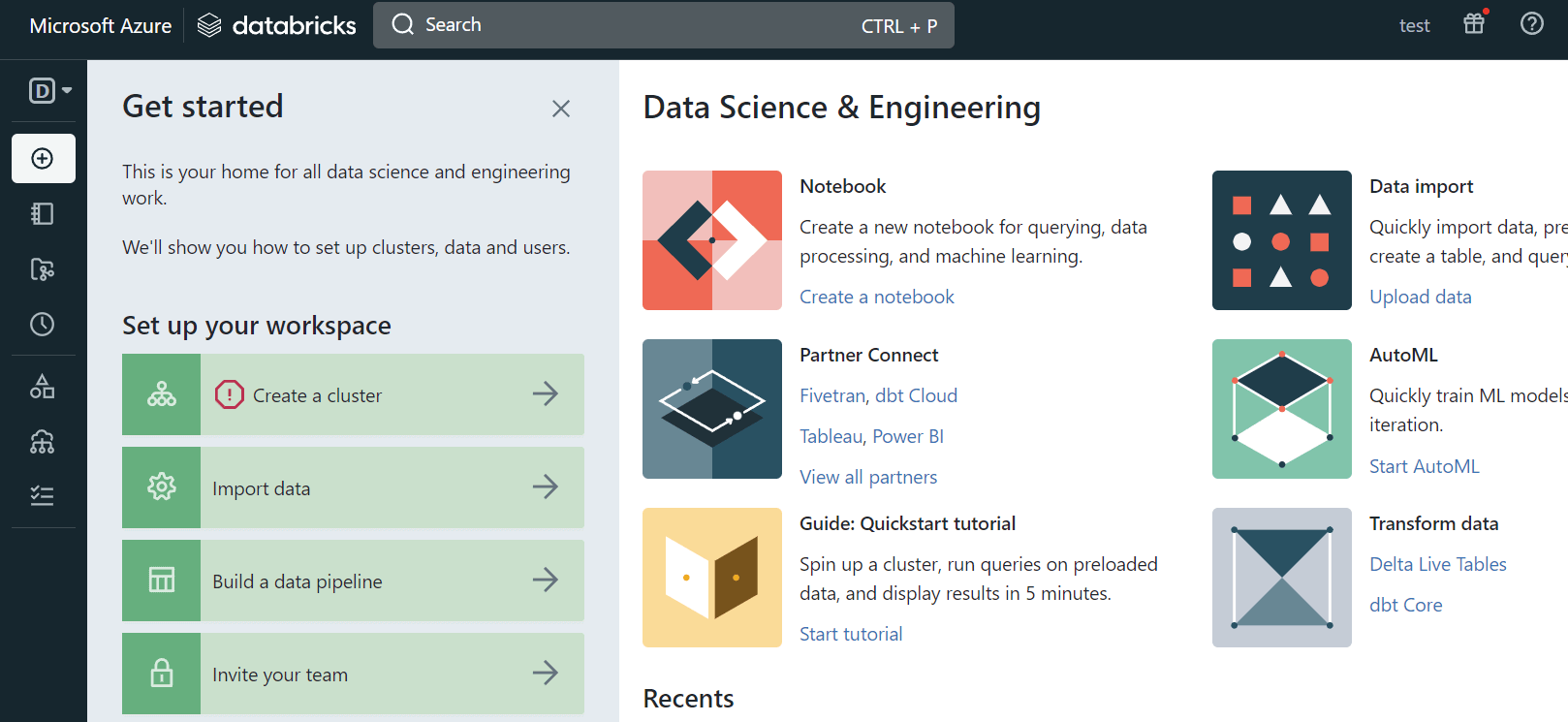Viewport: 1568px width, 722px height.
Task: Open the test user account menu
Action: click(1414, 26)
